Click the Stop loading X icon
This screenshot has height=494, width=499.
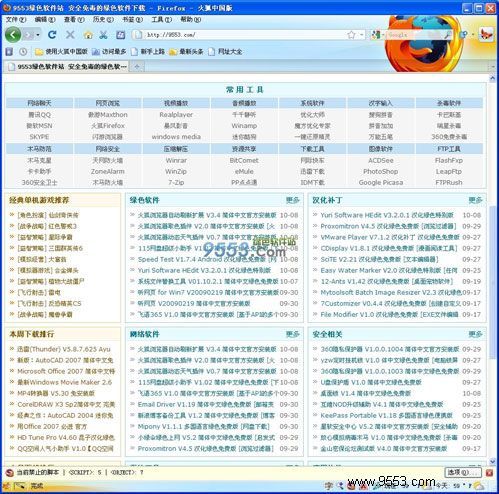click(70, 35)
